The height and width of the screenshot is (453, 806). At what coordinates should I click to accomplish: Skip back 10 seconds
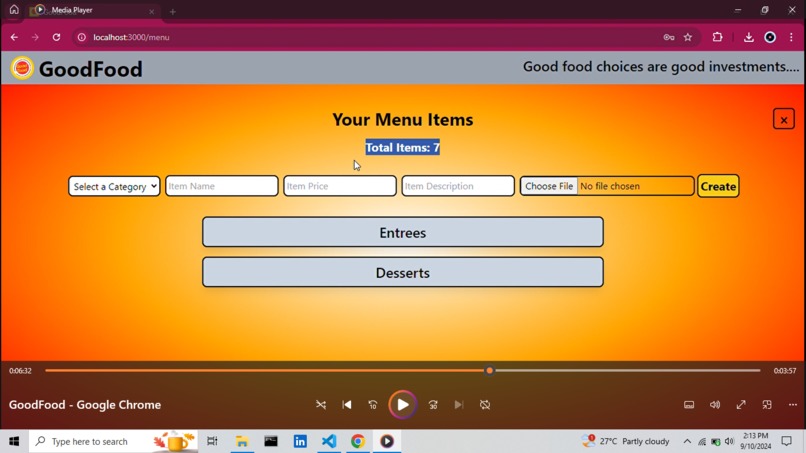(373, 405)
